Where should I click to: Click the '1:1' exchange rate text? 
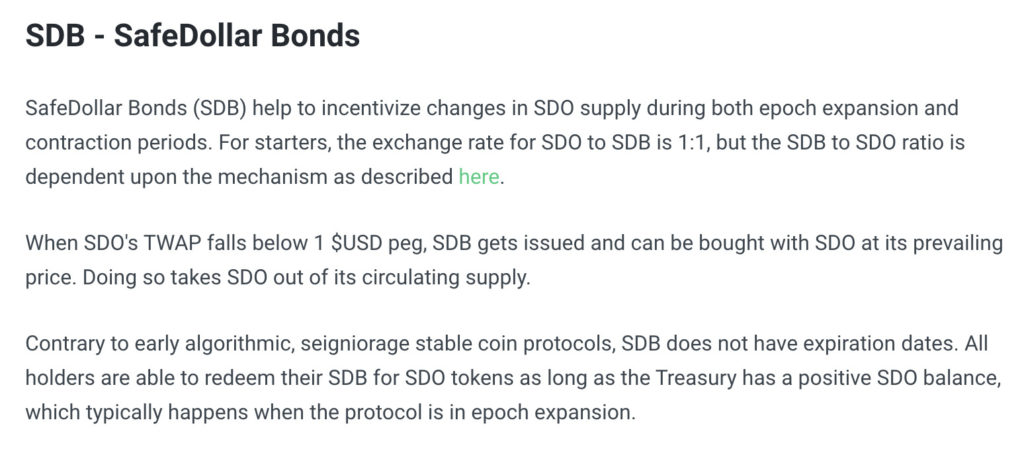[x=690, y=142]
